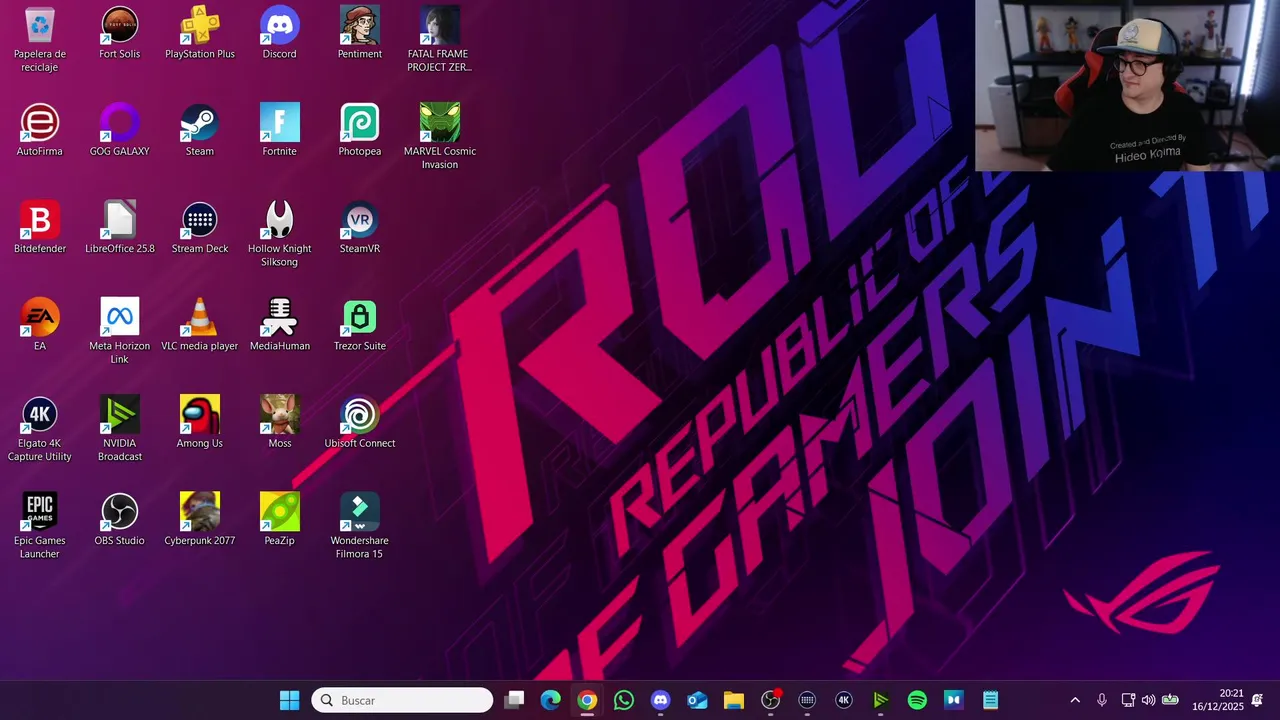The width and height of the screenshot is (1280, 720).
Task: Open Task View from the taskbar
Action: point(514,700)
